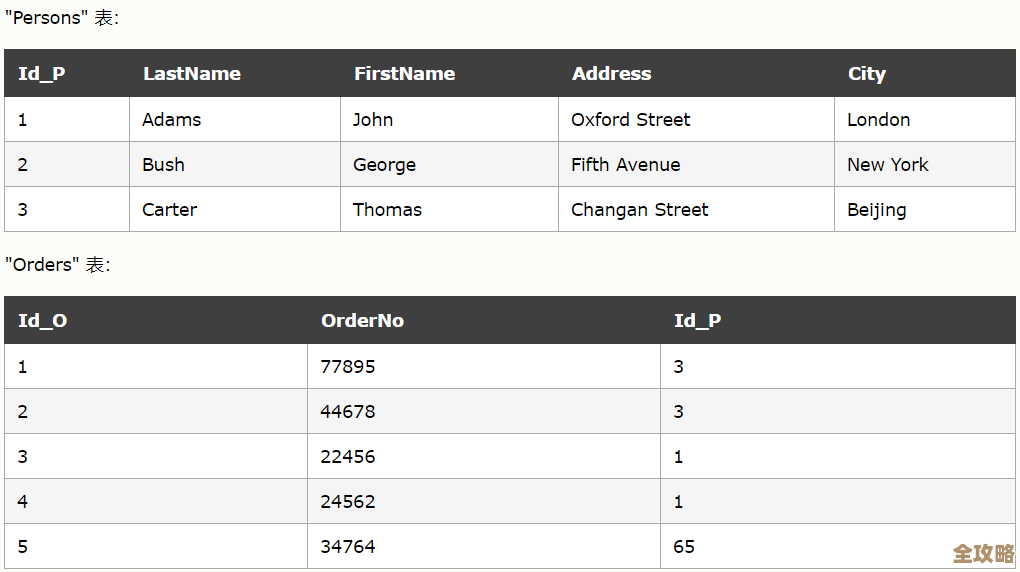1020x572 pixels.
Task: Click the Fifth Avenue address cell
Action: [625, 165]
